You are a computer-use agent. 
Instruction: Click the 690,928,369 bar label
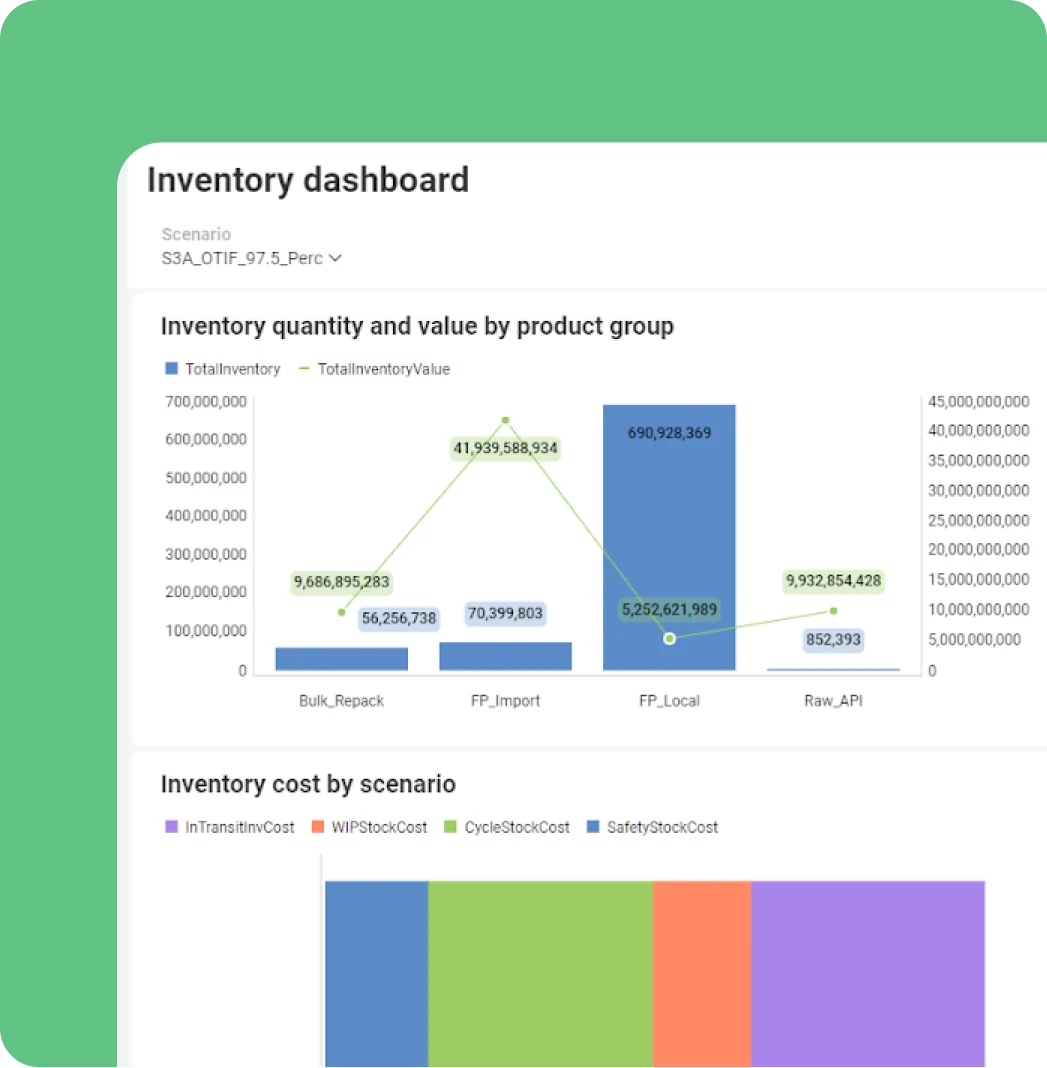point(669,433)
